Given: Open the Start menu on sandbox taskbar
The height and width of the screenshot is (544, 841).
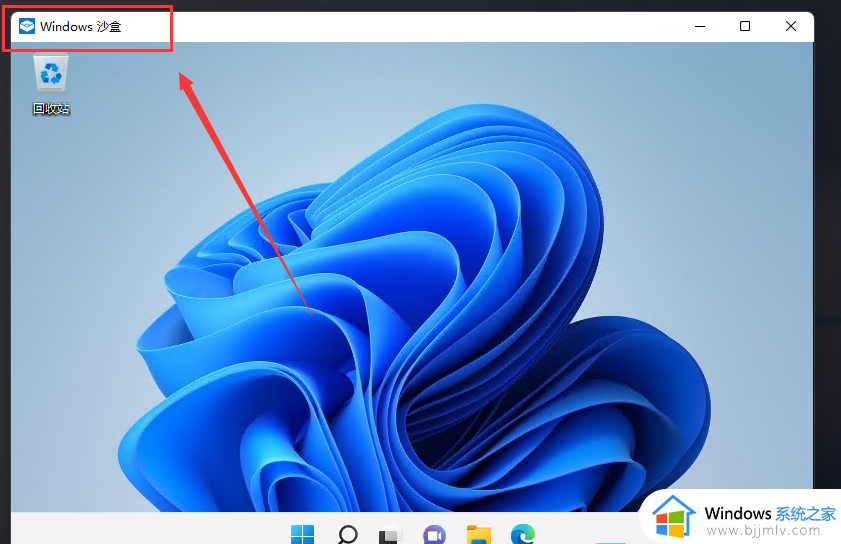Looking at the screenshot, I should [303, 534].
